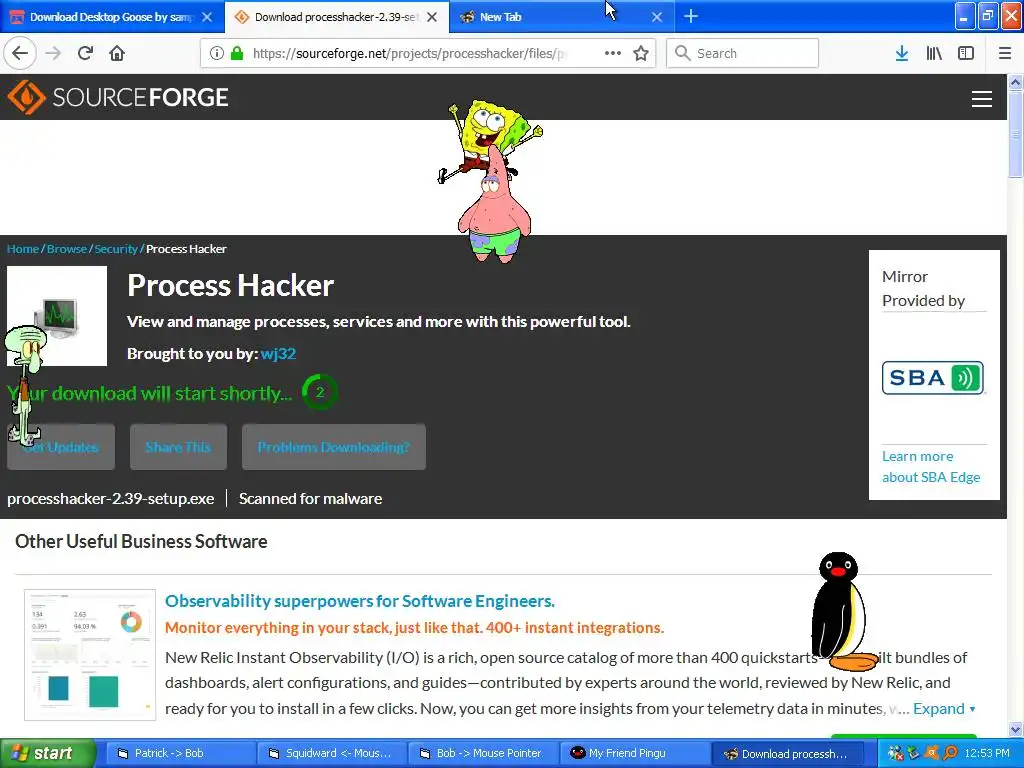Open the Firefox home page icon
1024x768 pixels.
coord(117,53)
